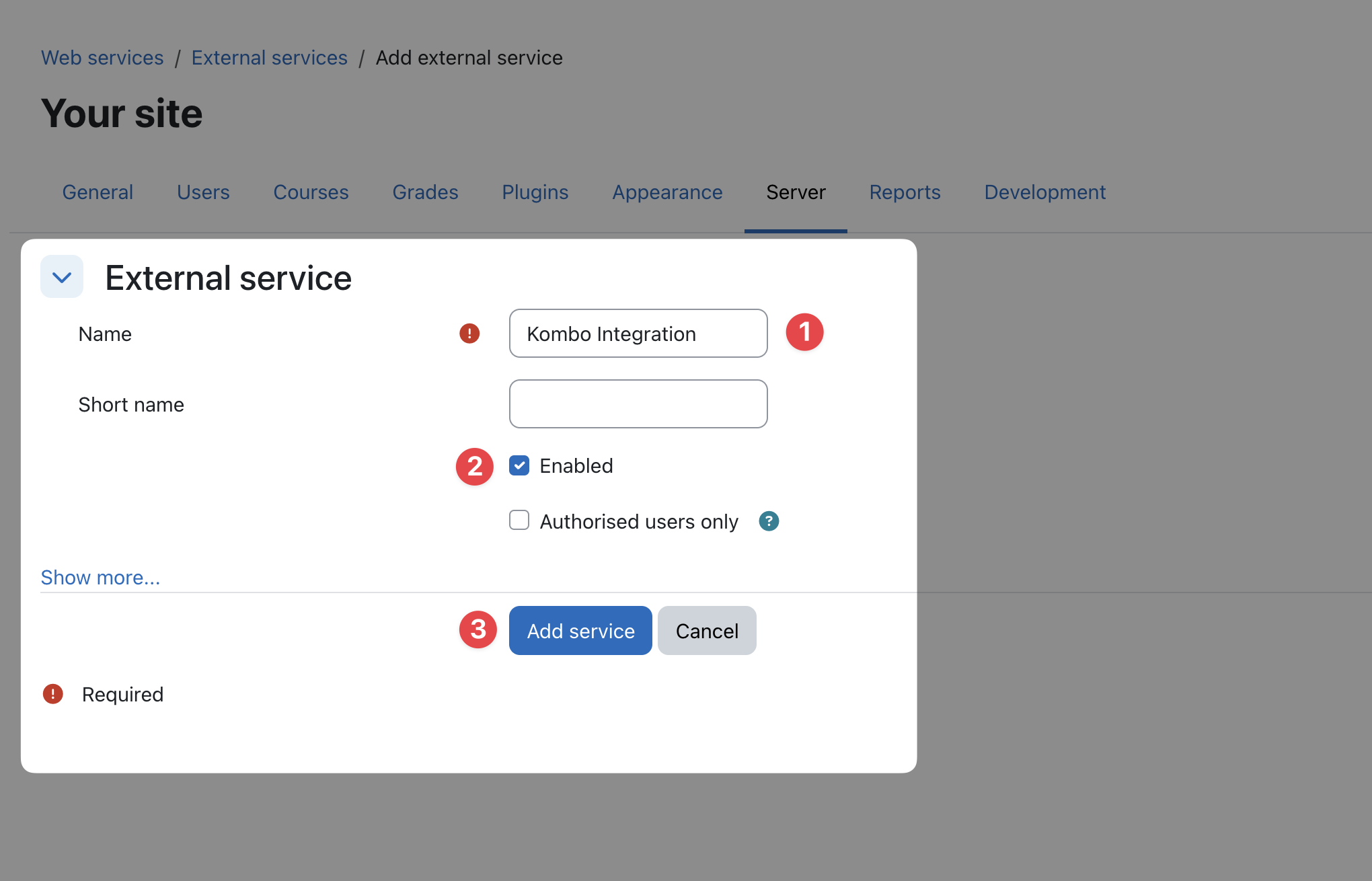Go to the Courses tab
This screenshot has width=1372, height=881.
pos(311,192)
